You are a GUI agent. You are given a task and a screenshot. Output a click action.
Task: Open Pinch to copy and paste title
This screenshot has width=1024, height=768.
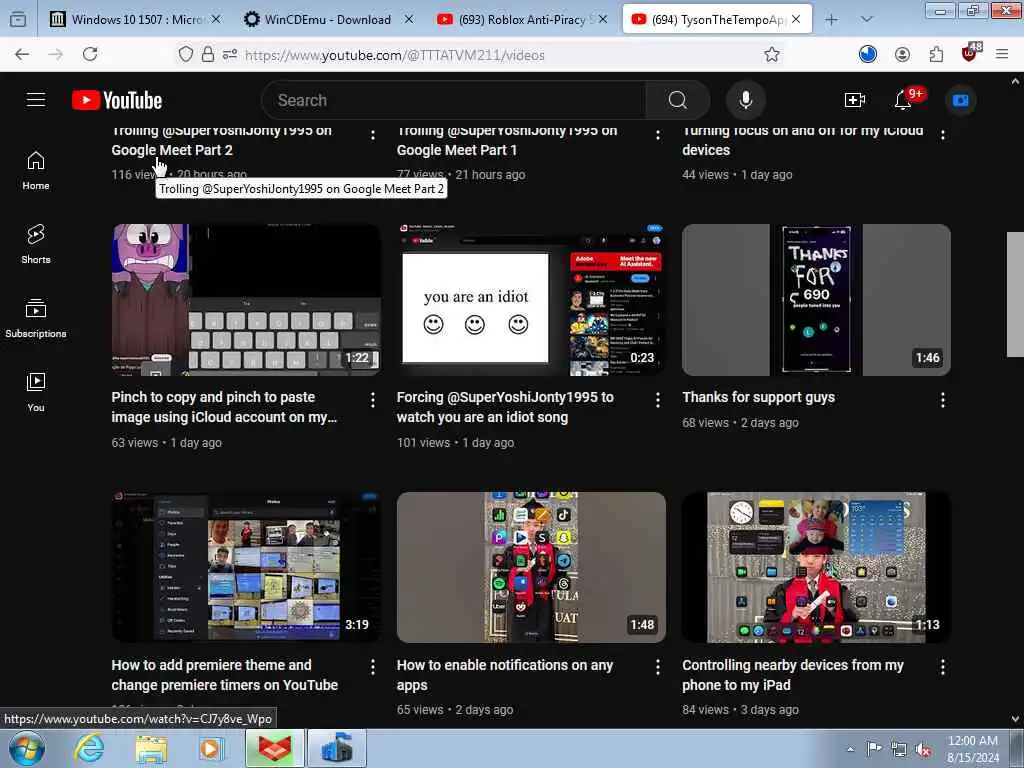224,407
